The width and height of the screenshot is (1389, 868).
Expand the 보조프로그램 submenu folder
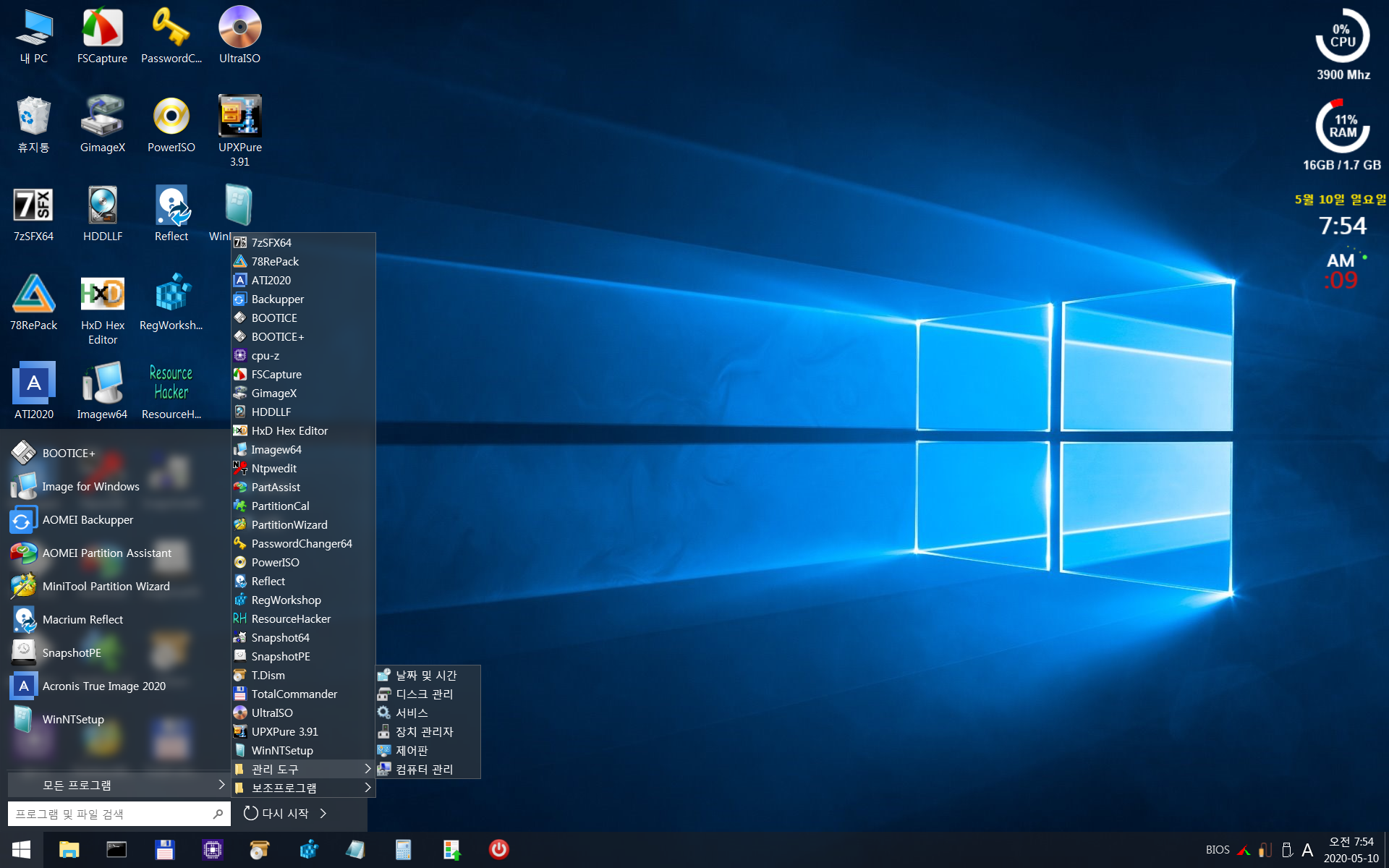click(x=303, y=788)
